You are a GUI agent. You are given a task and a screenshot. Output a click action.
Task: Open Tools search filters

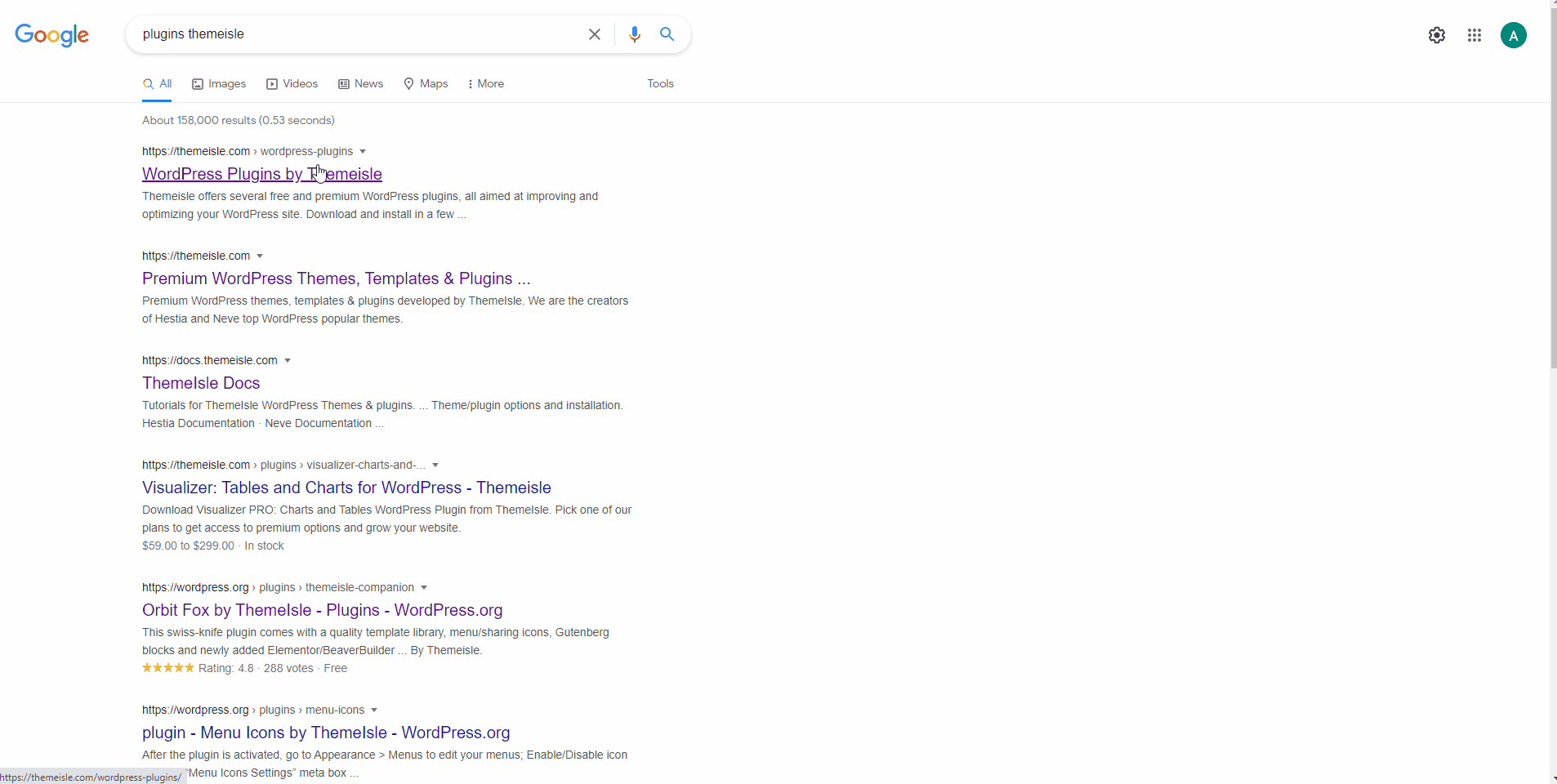click(x=660, y=84)
